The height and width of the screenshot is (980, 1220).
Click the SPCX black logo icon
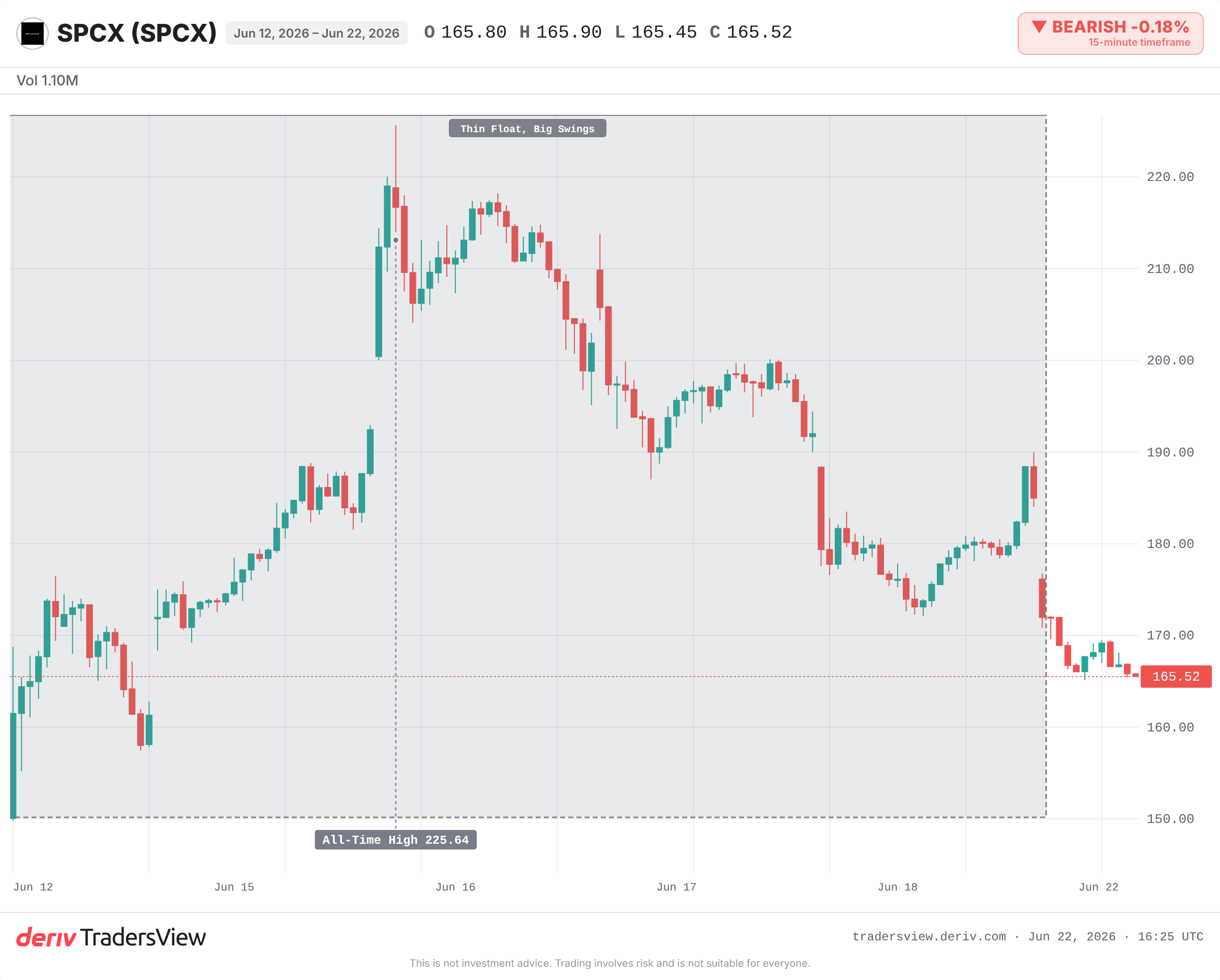coord(32,34)
